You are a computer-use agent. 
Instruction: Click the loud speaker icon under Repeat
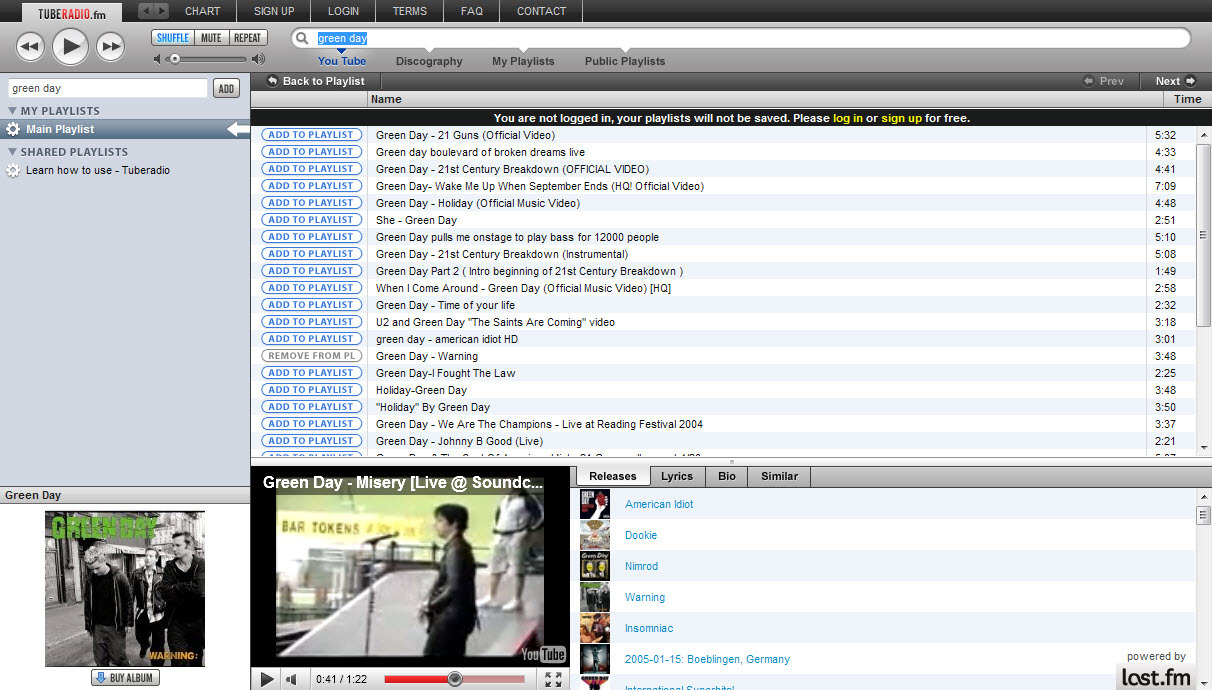point(258,59)
